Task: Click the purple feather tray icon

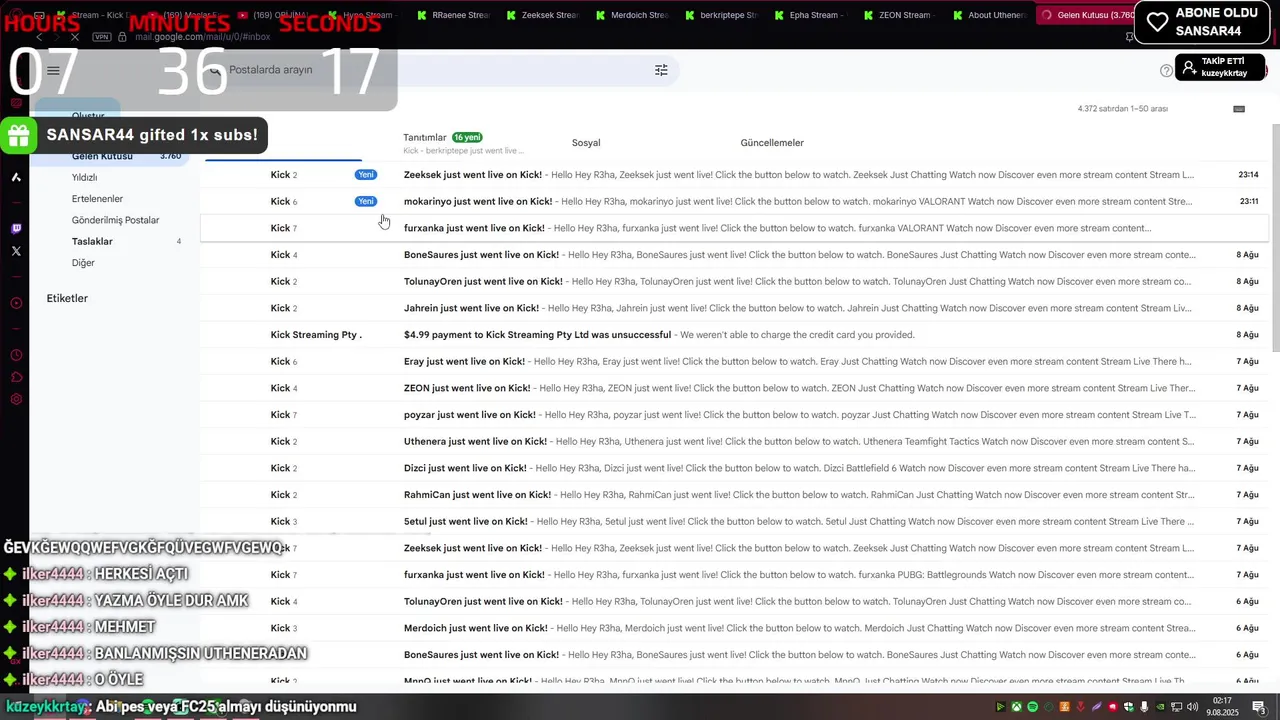Action: [x=1096, y=707]
